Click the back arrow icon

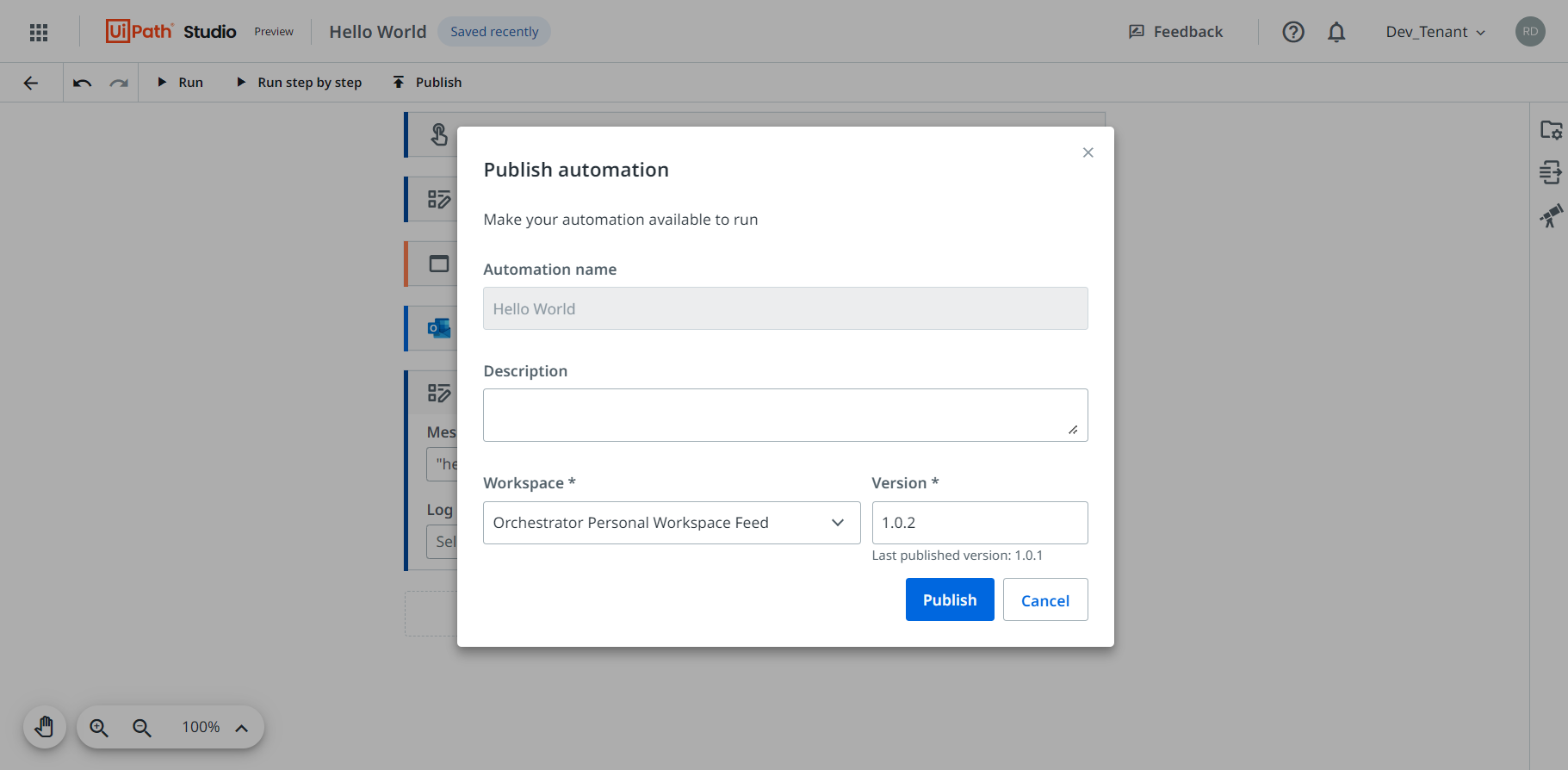[31, 83]
